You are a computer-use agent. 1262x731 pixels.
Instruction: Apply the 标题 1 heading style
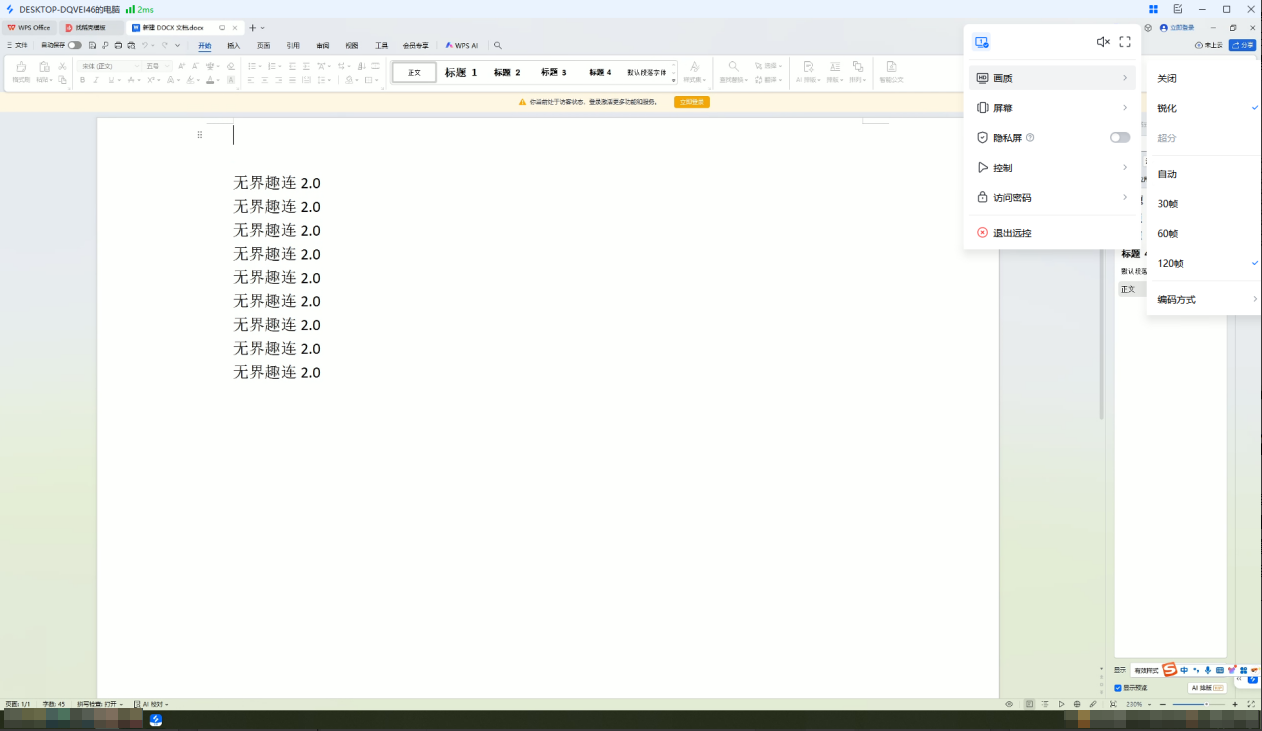click(461, 72)
